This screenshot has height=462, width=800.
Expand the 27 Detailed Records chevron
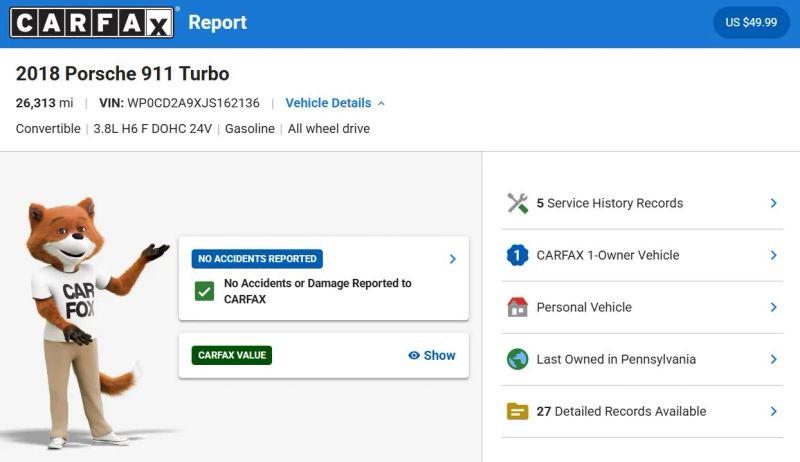773,411
